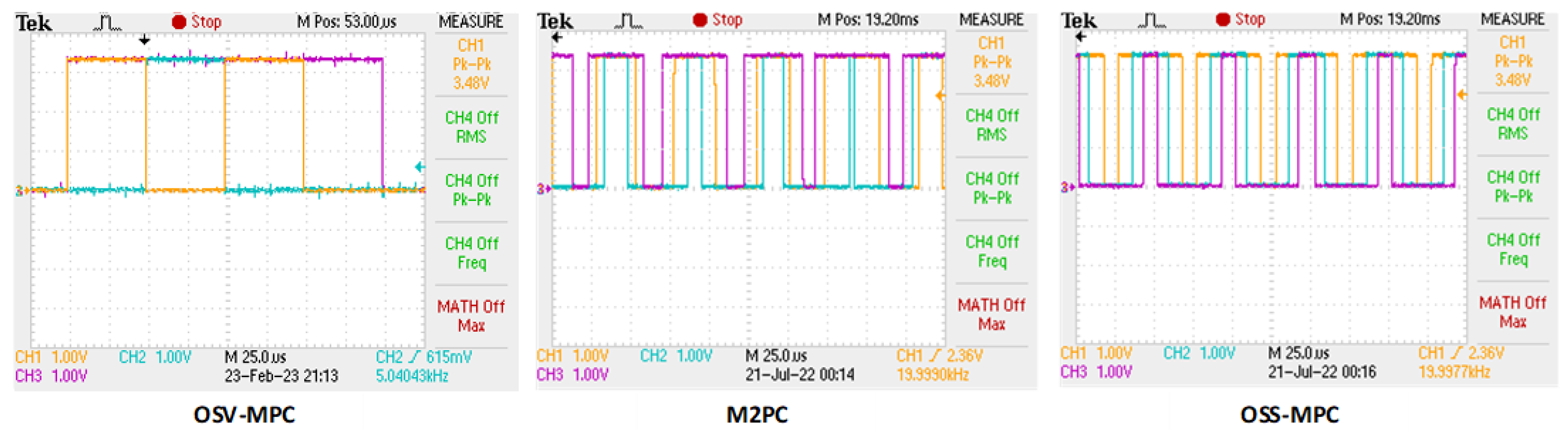Click orange trigger level arrow in M2PC scope
Image resolution: width=1568 pixels, height=431 pixels.
[940, 96]
